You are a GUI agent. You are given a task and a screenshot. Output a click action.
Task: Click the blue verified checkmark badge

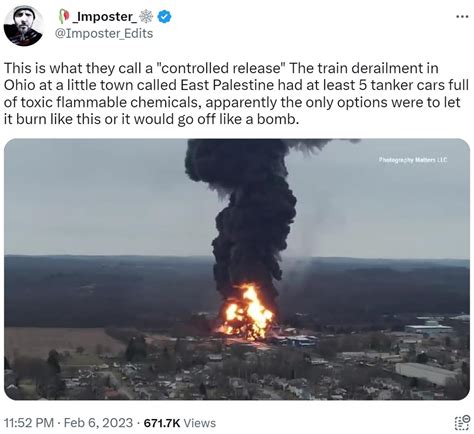click(x=164, y=16)
